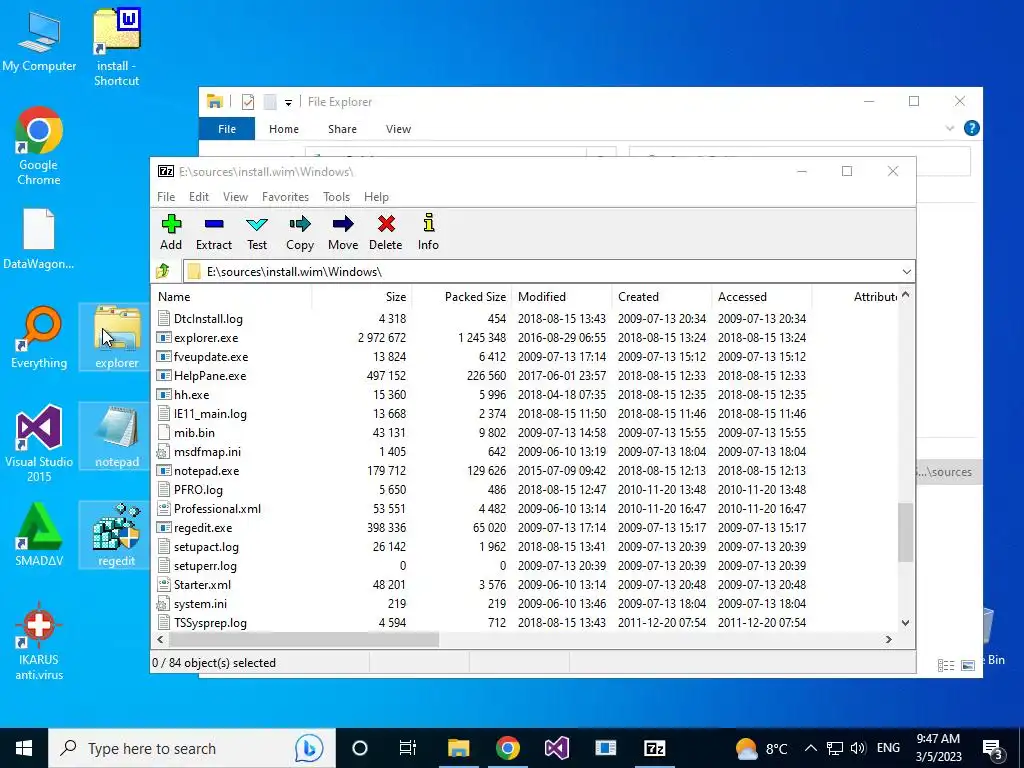This screenshot has height=768, width=1024.
Task: Open the Google Chrome desktop shortcut
Action: click(39, 147)
